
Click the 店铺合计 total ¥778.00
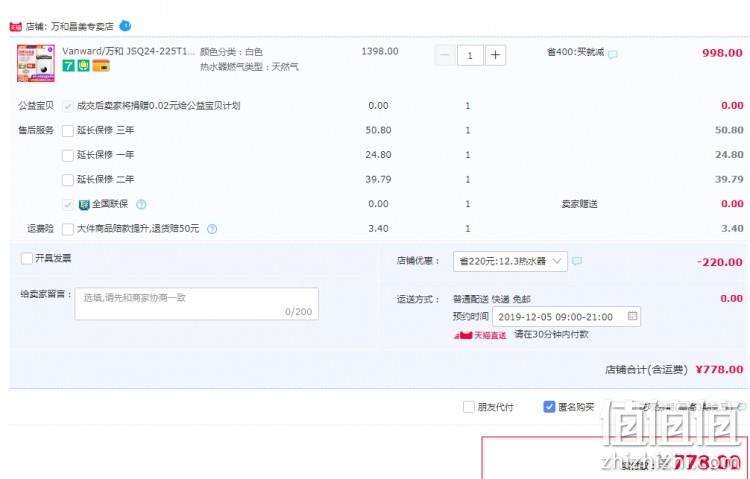[x=719, y=369]
